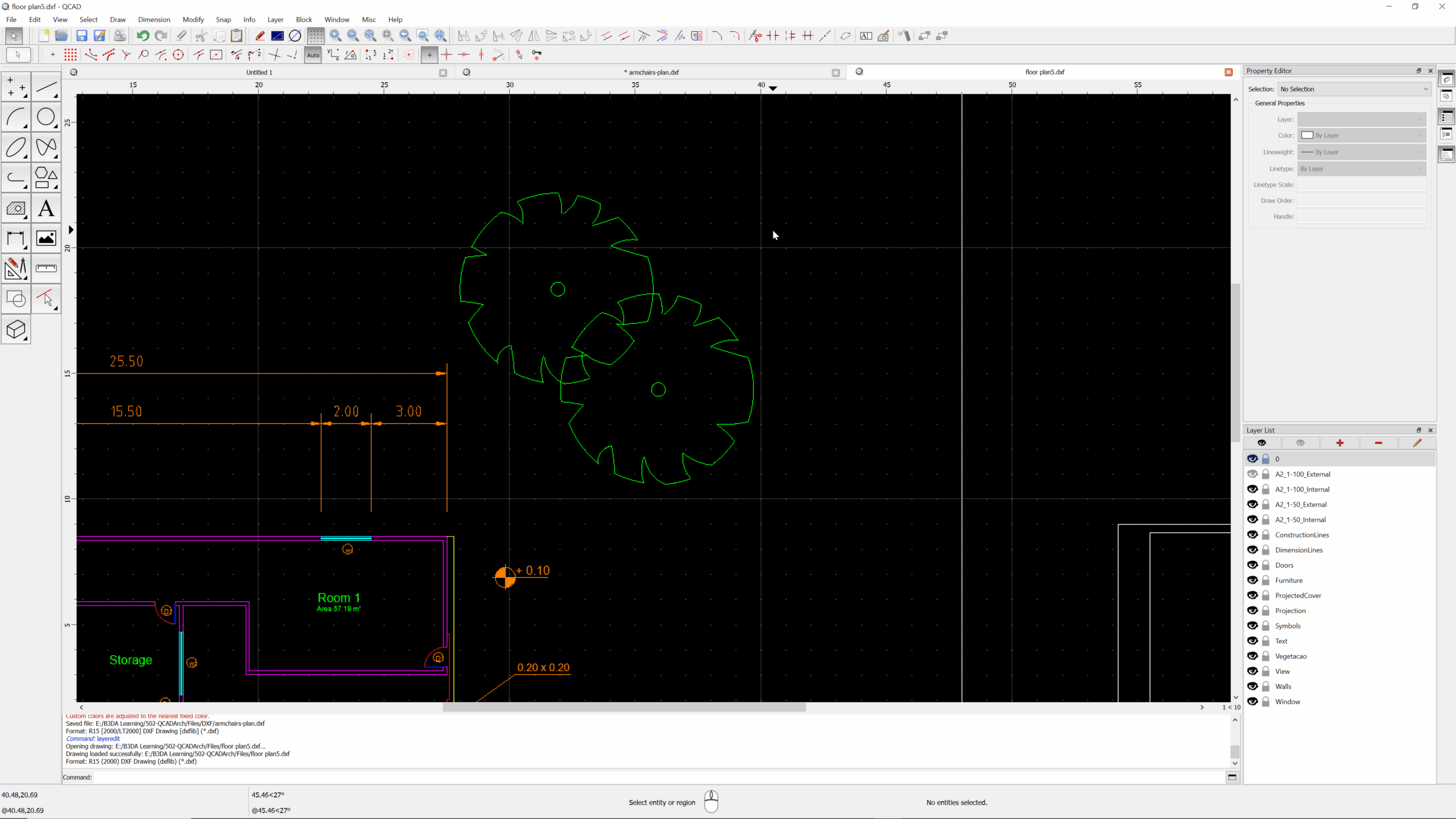Add a new layer with plus icon
The height and width of the screenshot is (819, 1456).
click(1339, 443)
